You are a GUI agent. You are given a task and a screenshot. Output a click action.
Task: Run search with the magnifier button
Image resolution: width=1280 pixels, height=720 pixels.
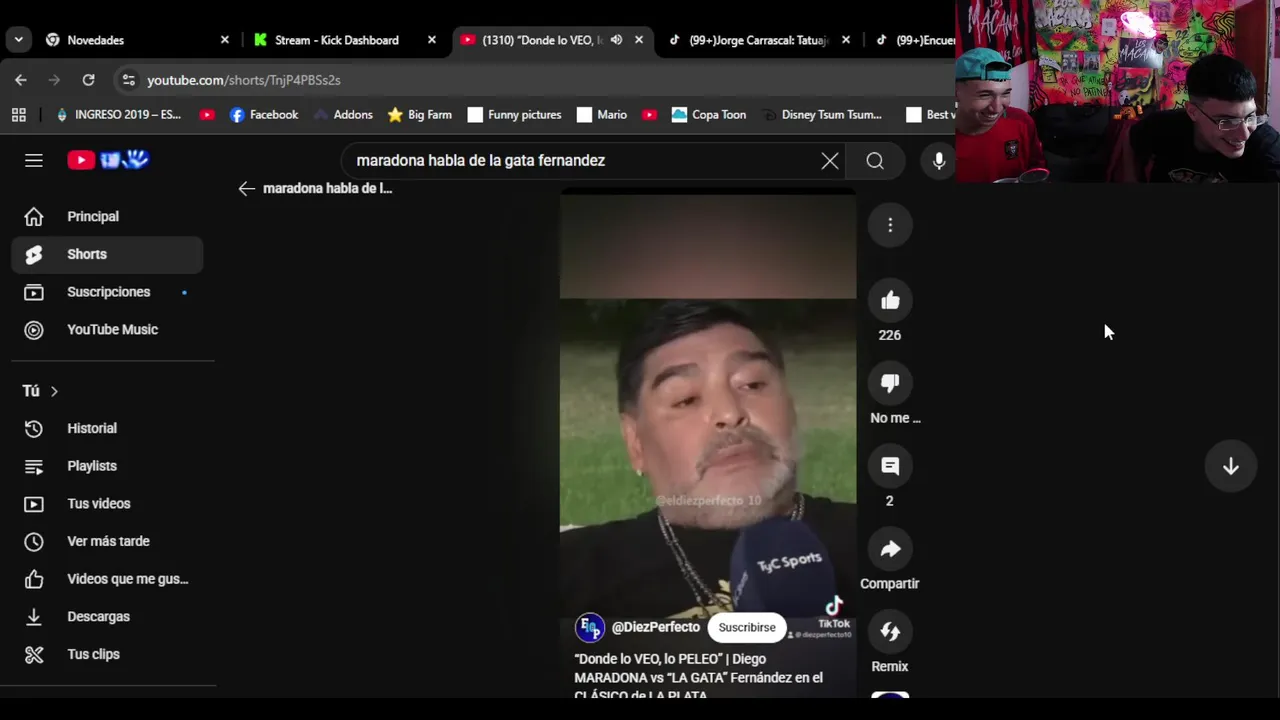coord(875,161)
